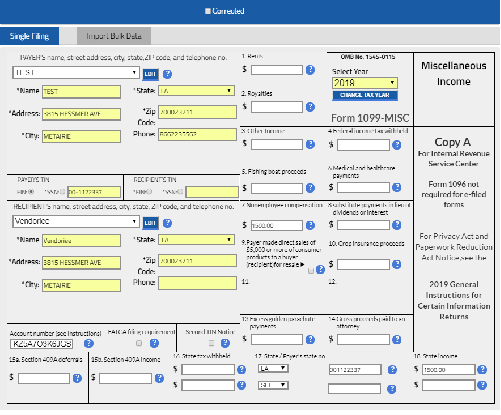Show help for 15b Section 409A income
Viewport: 501px width, 415px height.
tap(159, 378)
